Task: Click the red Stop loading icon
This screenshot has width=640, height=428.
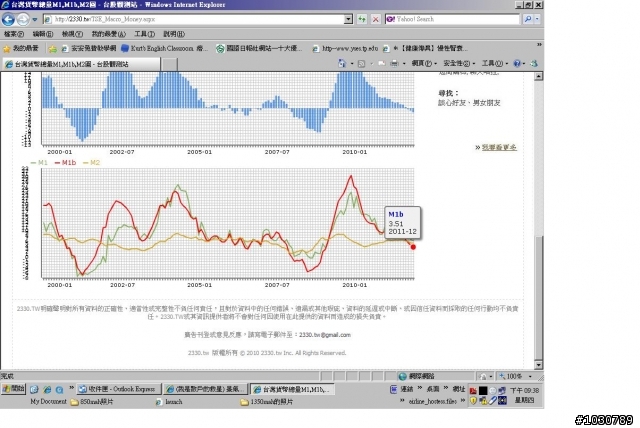Action: 376,19
